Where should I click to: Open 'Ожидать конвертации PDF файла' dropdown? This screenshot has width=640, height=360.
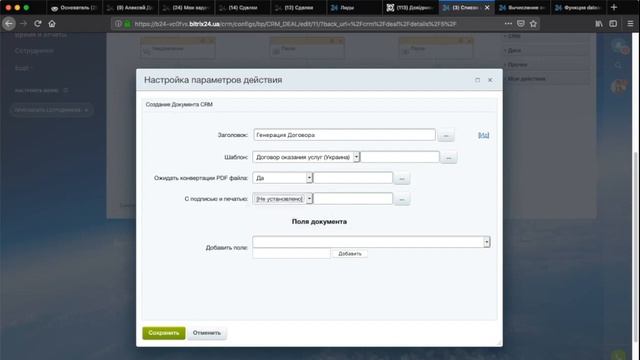click(282, 178)
